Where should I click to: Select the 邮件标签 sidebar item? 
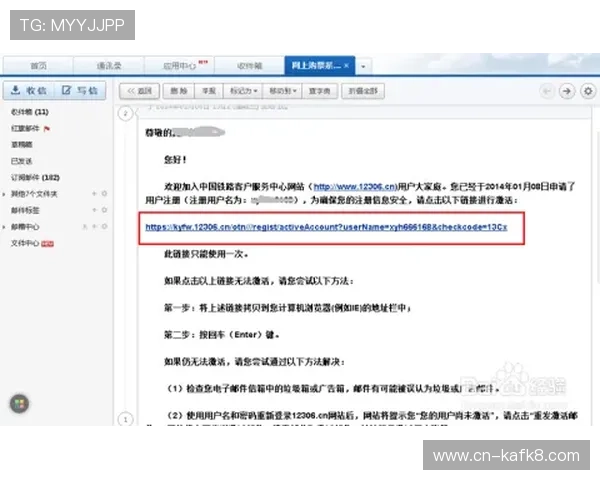click(x=25, y=211)
